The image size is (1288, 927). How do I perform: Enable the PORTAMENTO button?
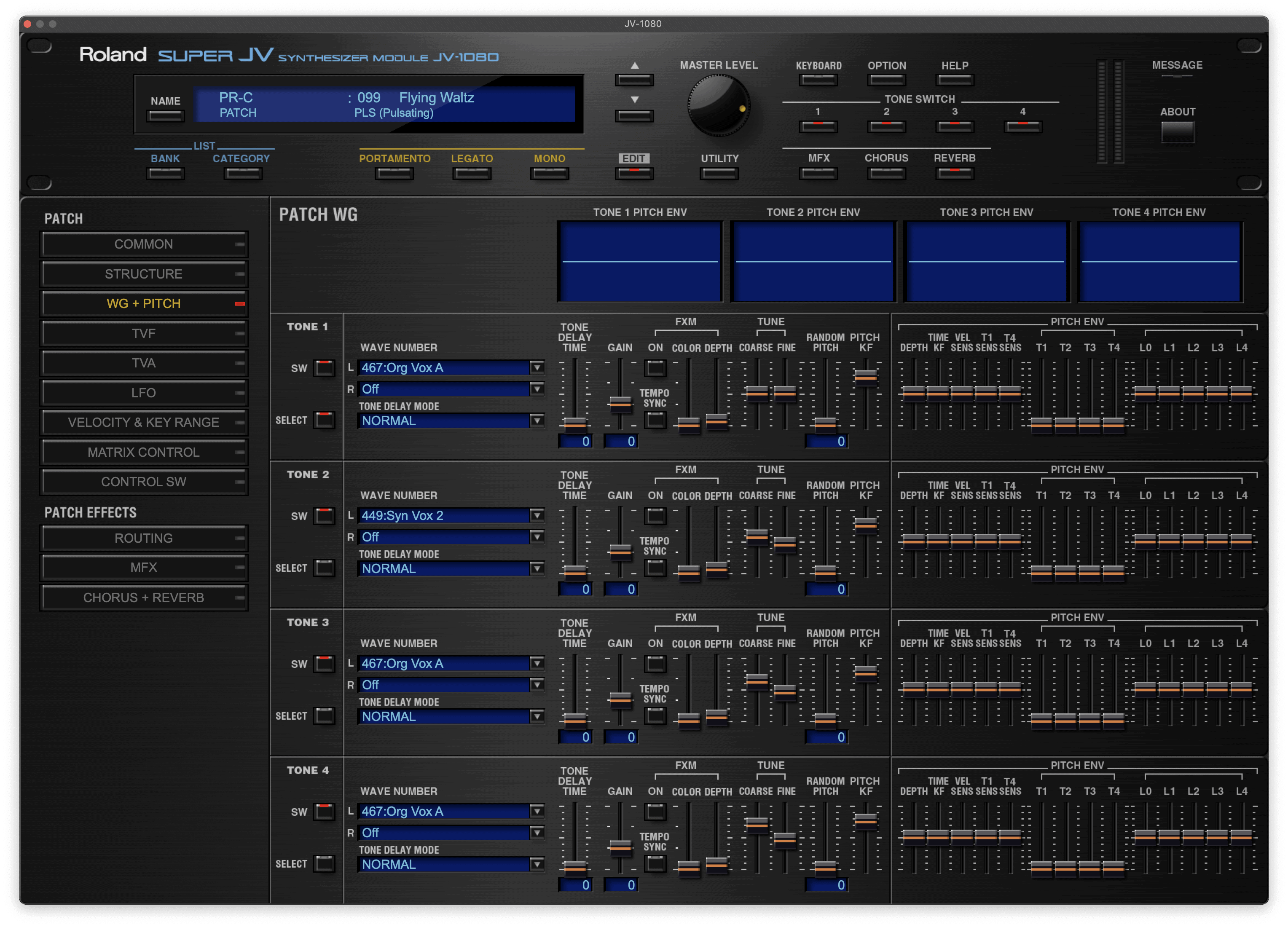pyautogui.click(x=394, y=174)
